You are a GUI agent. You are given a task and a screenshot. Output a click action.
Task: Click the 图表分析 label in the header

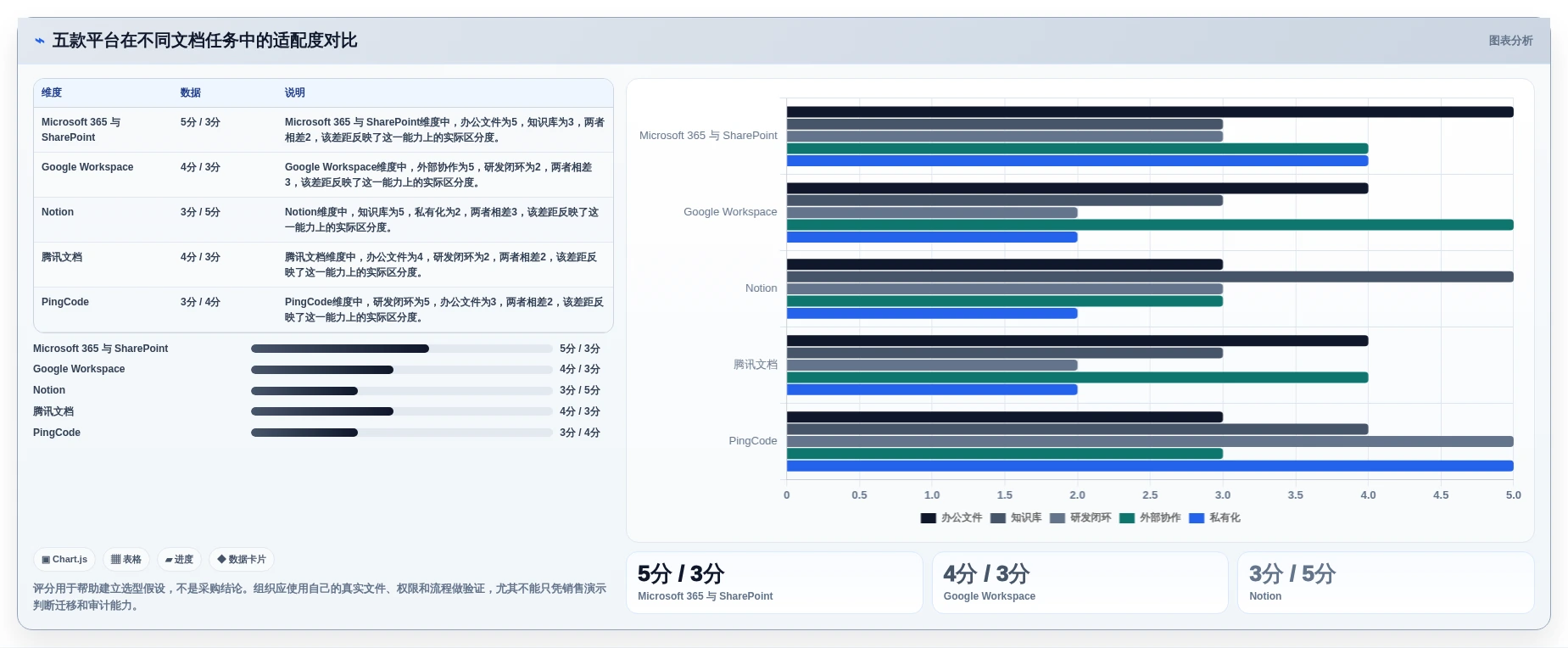pyautogui.click(x=1510, y=41)
